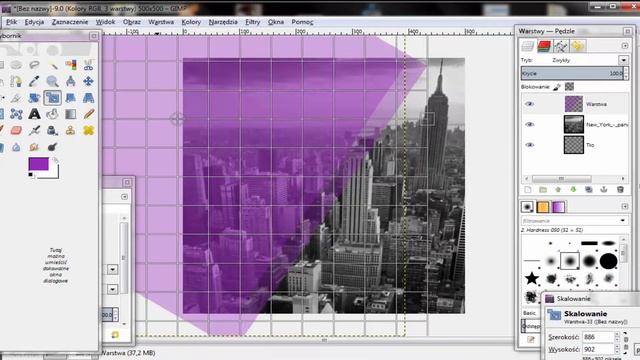Screen dimensions: 640x360
Task: Open the Brushes dock tab configuration menu
Action: (x=624, y=207)
